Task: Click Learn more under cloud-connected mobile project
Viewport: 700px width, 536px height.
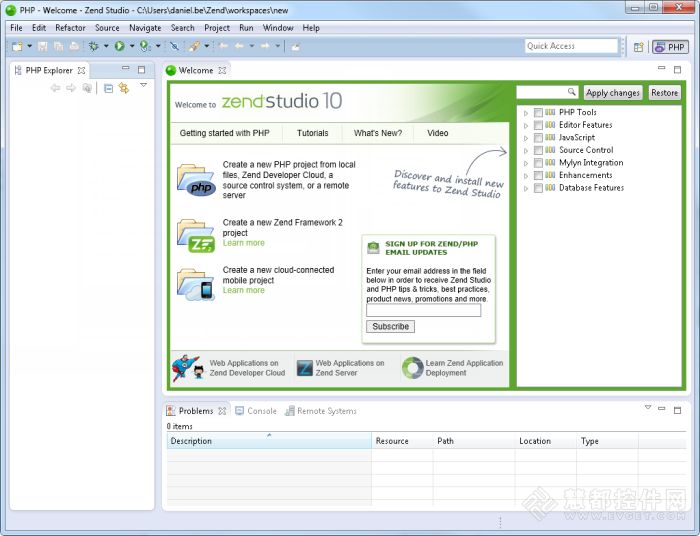Action: click(244, 290)
